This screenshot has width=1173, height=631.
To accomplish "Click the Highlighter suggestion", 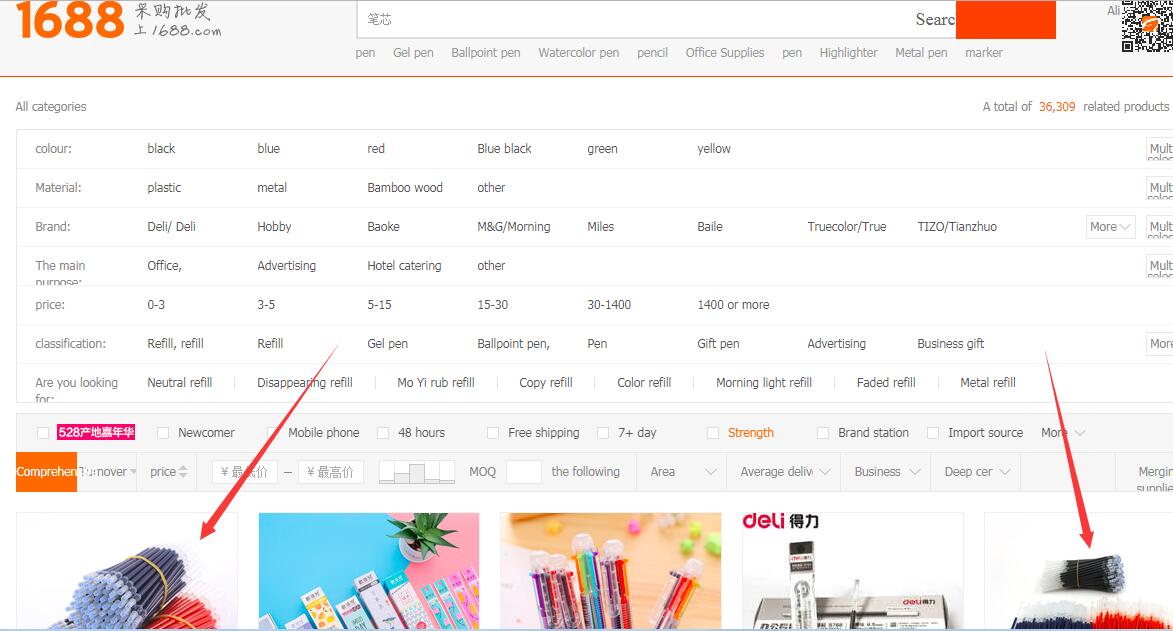I will (848, 52).
